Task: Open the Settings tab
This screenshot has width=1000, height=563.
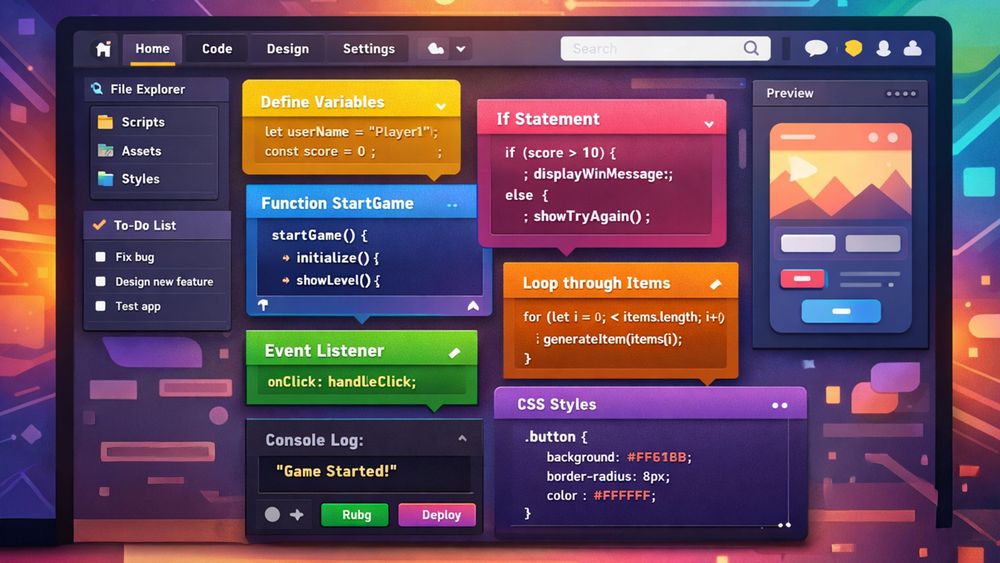Action: (369, 48)
